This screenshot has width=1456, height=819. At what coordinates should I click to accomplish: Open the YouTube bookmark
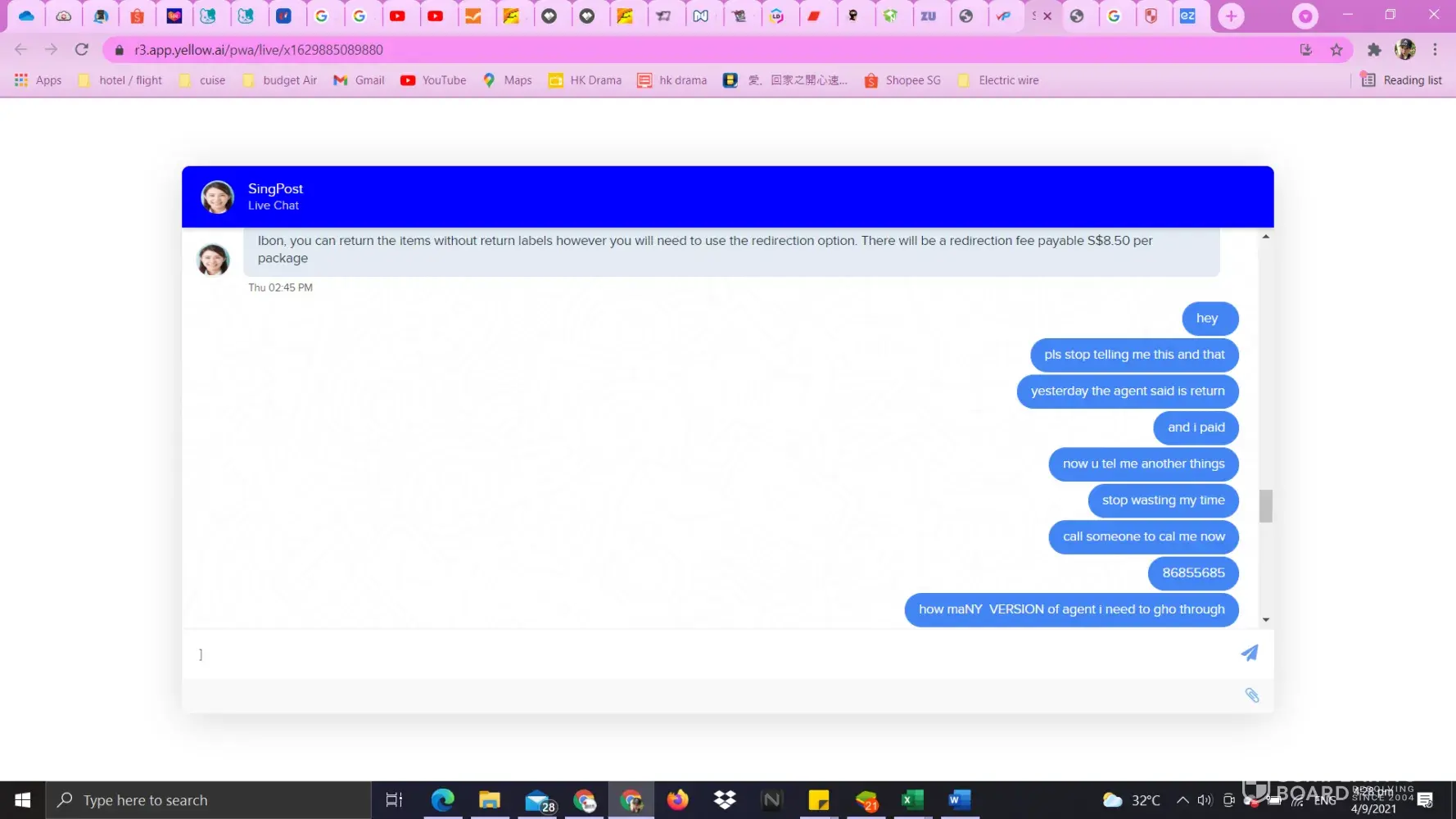(433, 80)
